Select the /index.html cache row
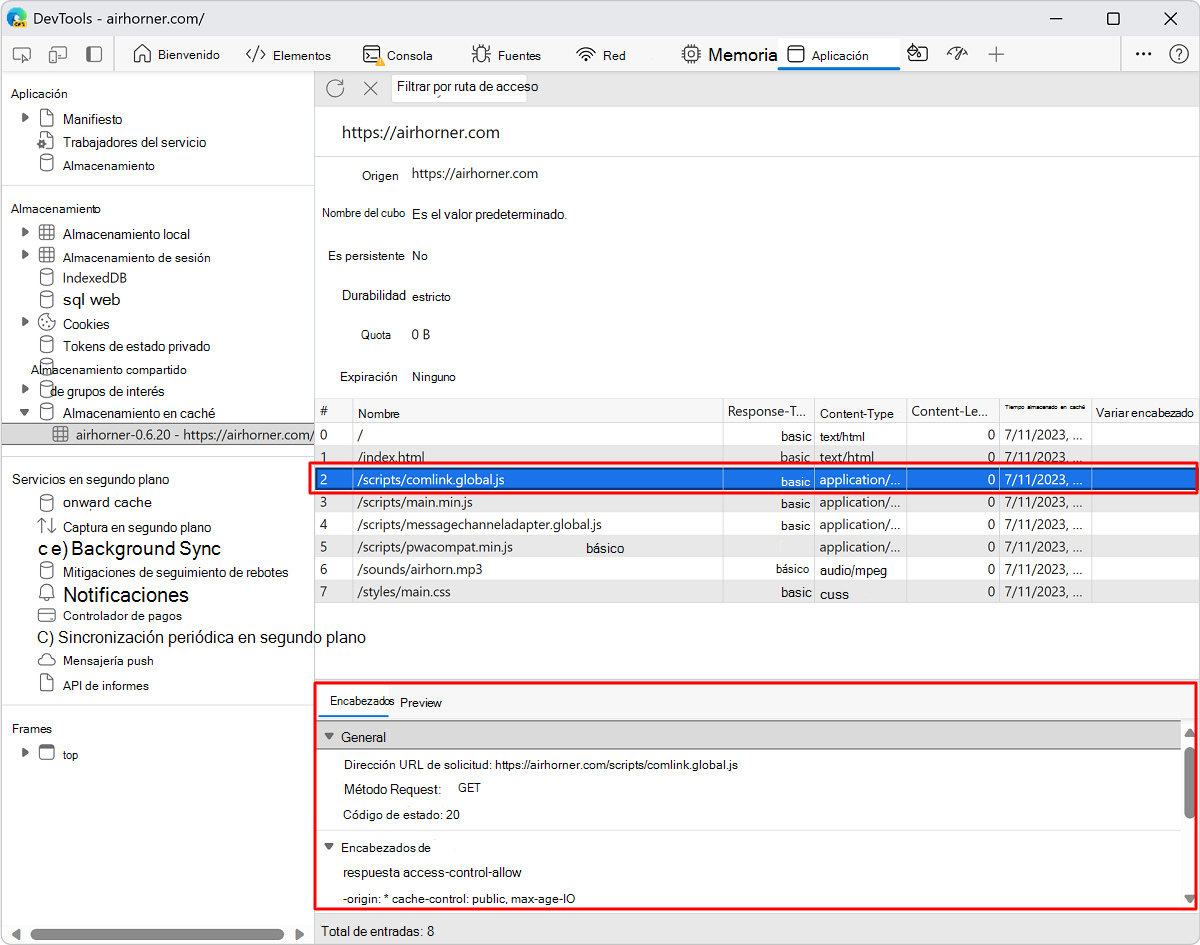The width and height of the screenshot is (1200, 945). 755,456
